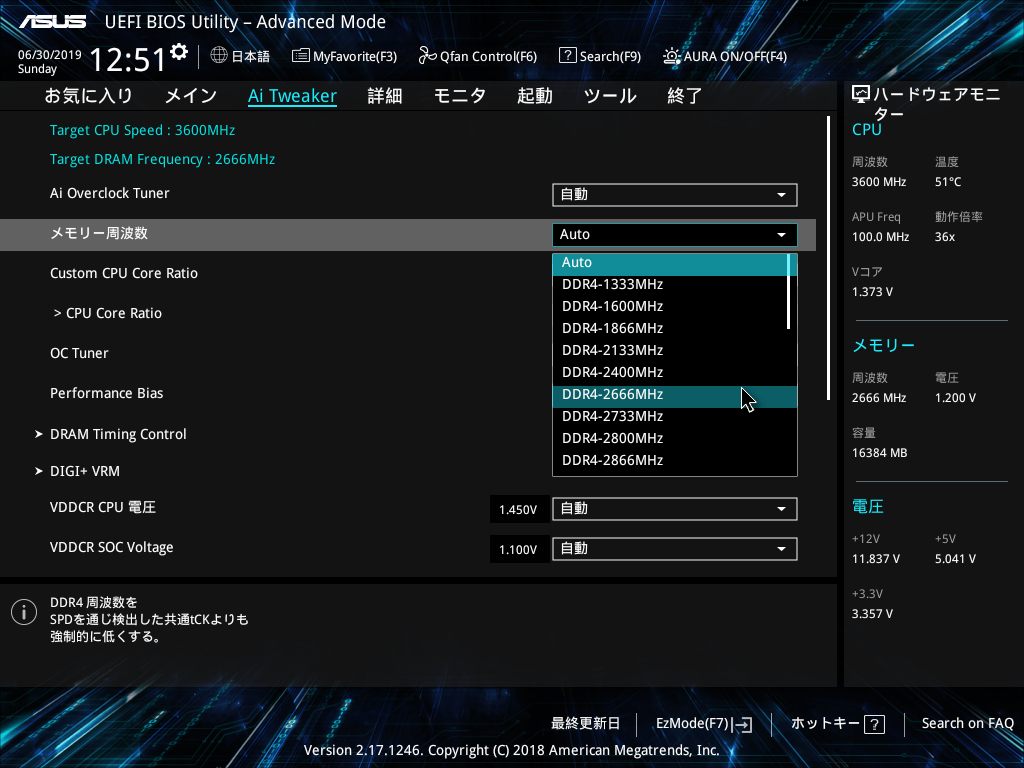Viewport: 1024px width, 768px height.
Task: Click the 1.450V voltage value
Action: [x=518, y=509]
